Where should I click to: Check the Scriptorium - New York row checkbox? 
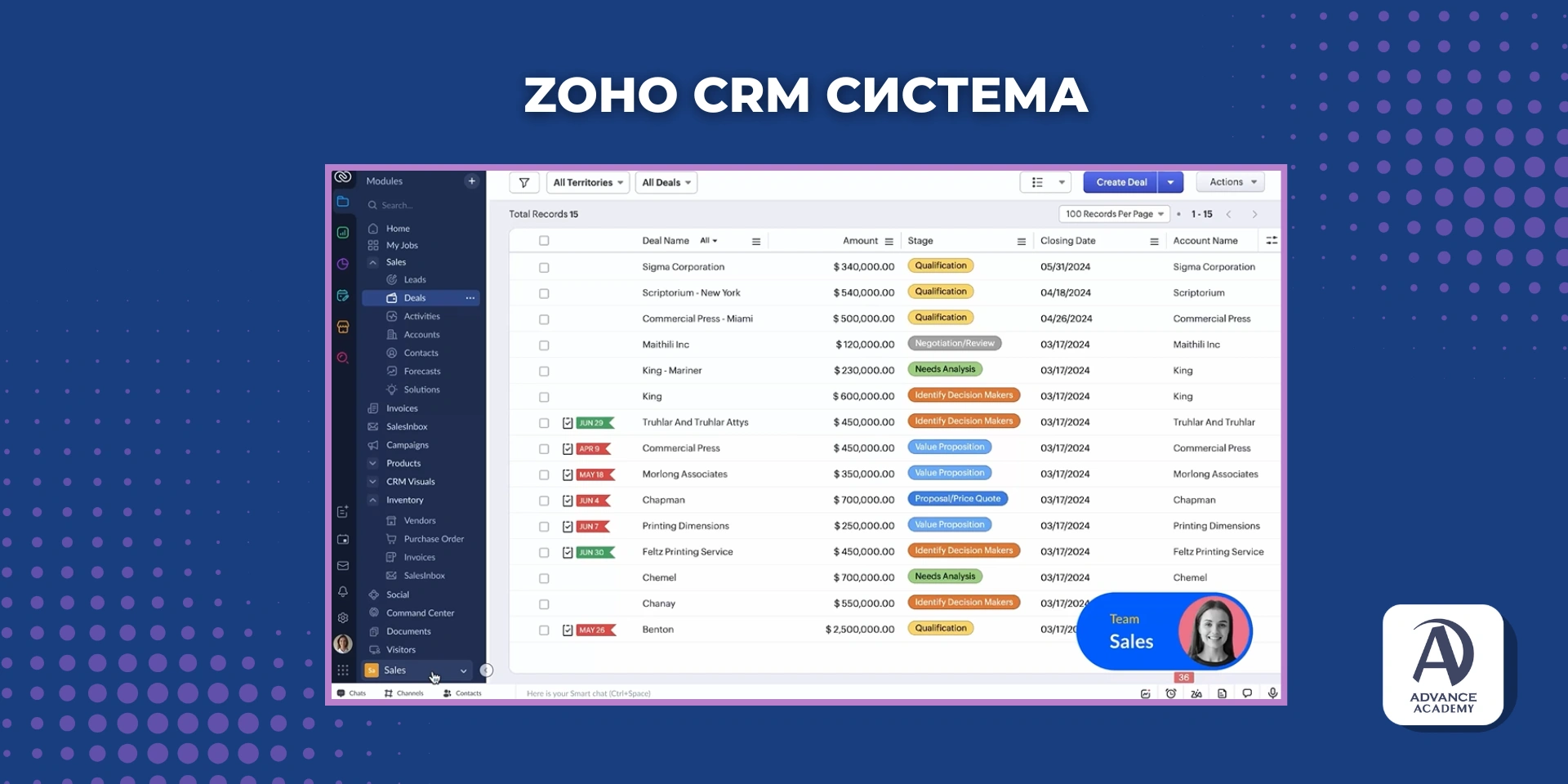click(x=544, y=293)
